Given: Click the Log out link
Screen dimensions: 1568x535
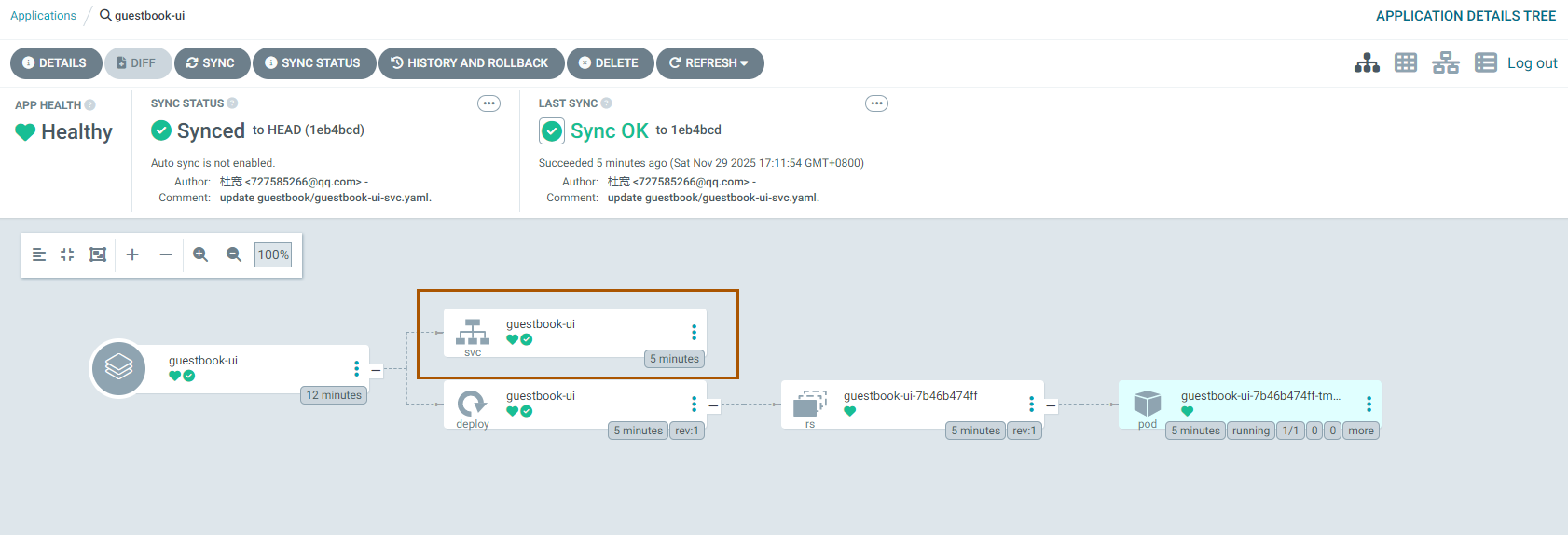Looking at the screenshot, I should pyautogui.click(x=1533, y=63).
